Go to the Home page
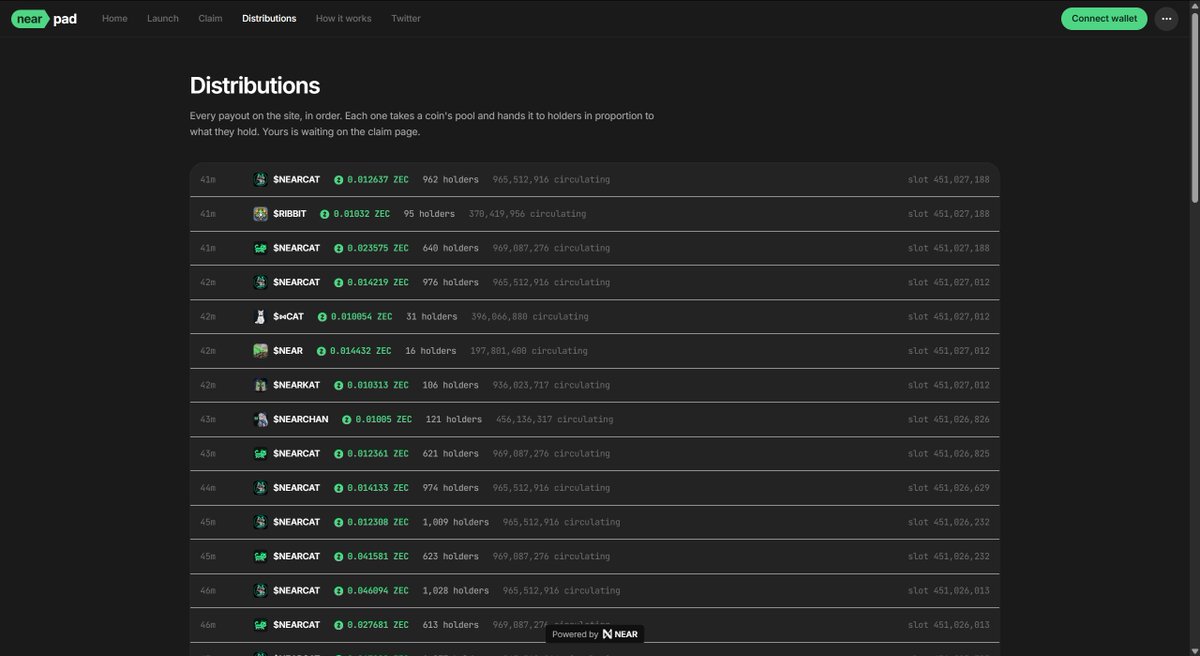This screenshot has width=1200, height=656. tap(115, 18)
